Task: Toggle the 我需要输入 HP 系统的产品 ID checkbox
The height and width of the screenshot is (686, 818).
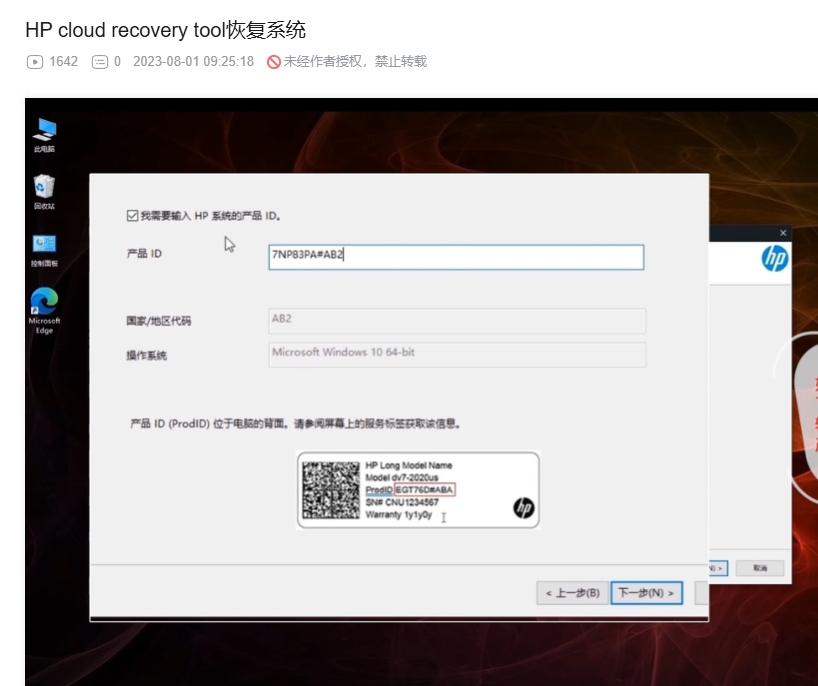Action: 132,215
